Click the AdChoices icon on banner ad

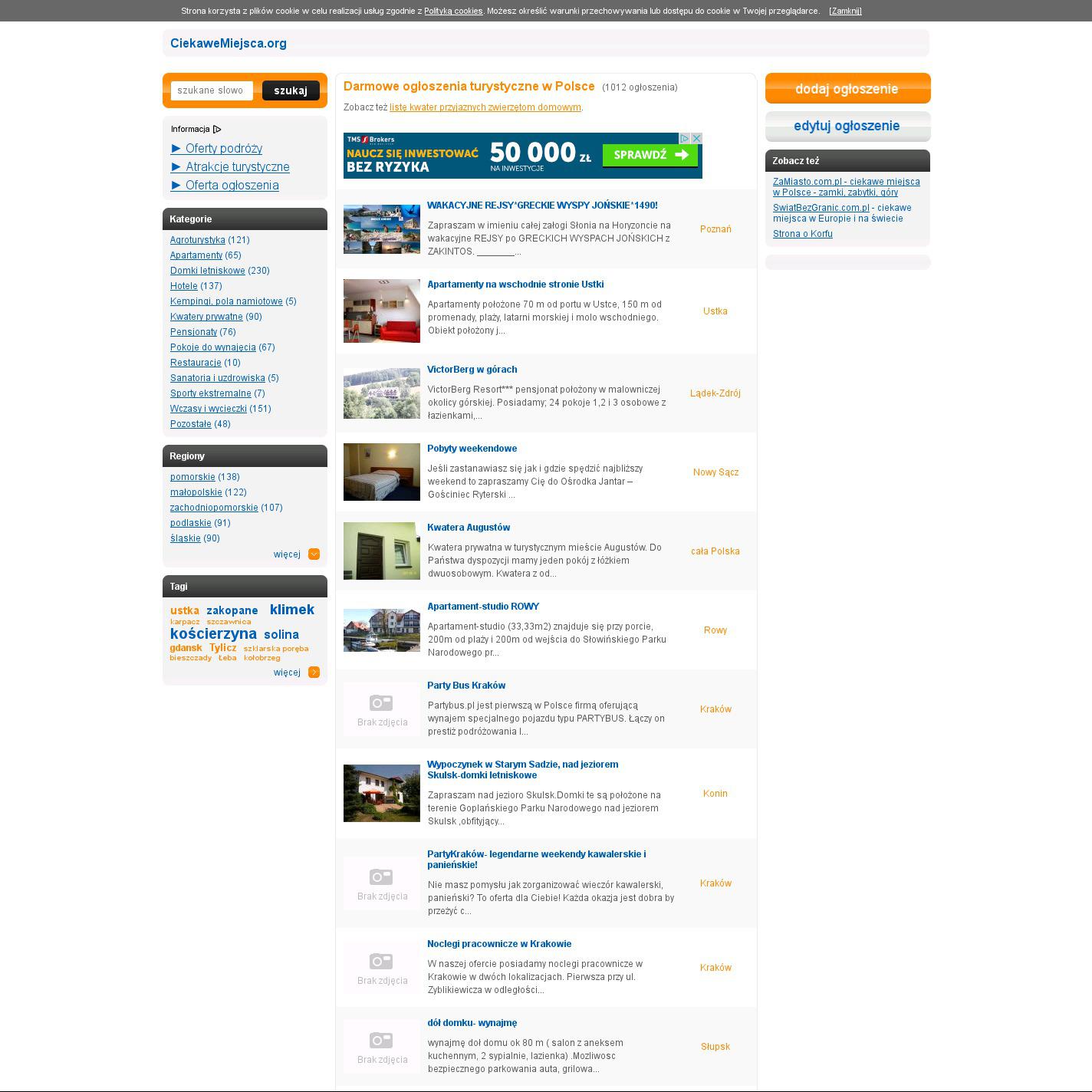(x=686, y=139)
